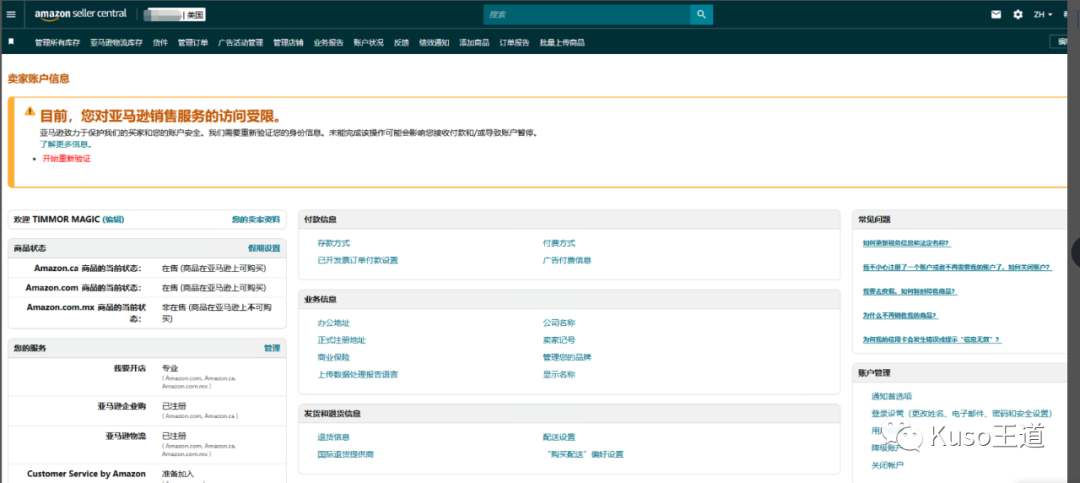This screenshot has height=483, width=1080.
Task: Click 管理 in 您的服务 panel
Action: click(272, 349)
